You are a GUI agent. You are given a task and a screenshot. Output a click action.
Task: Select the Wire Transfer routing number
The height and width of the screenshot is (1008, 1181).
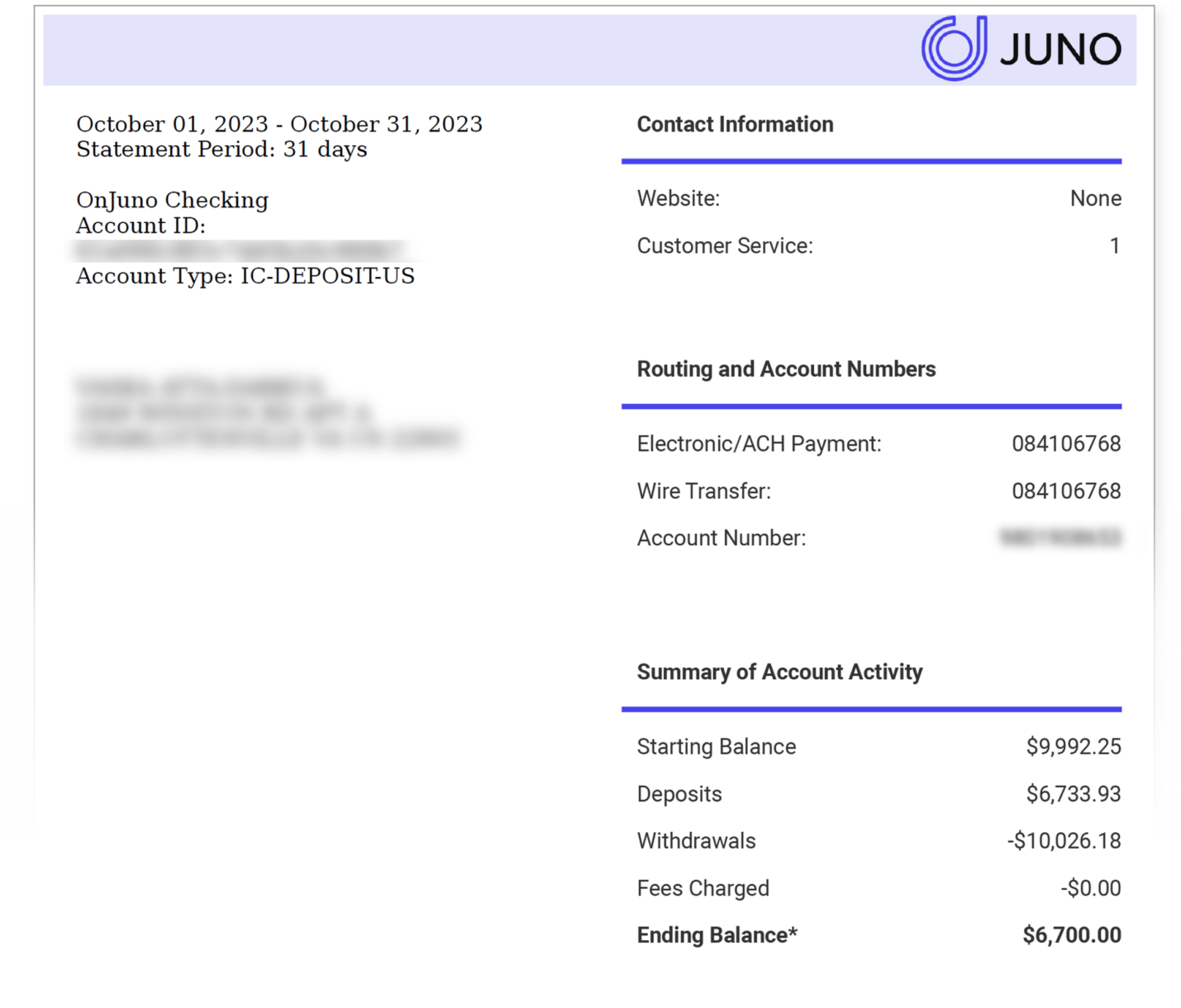point(1066,491)
